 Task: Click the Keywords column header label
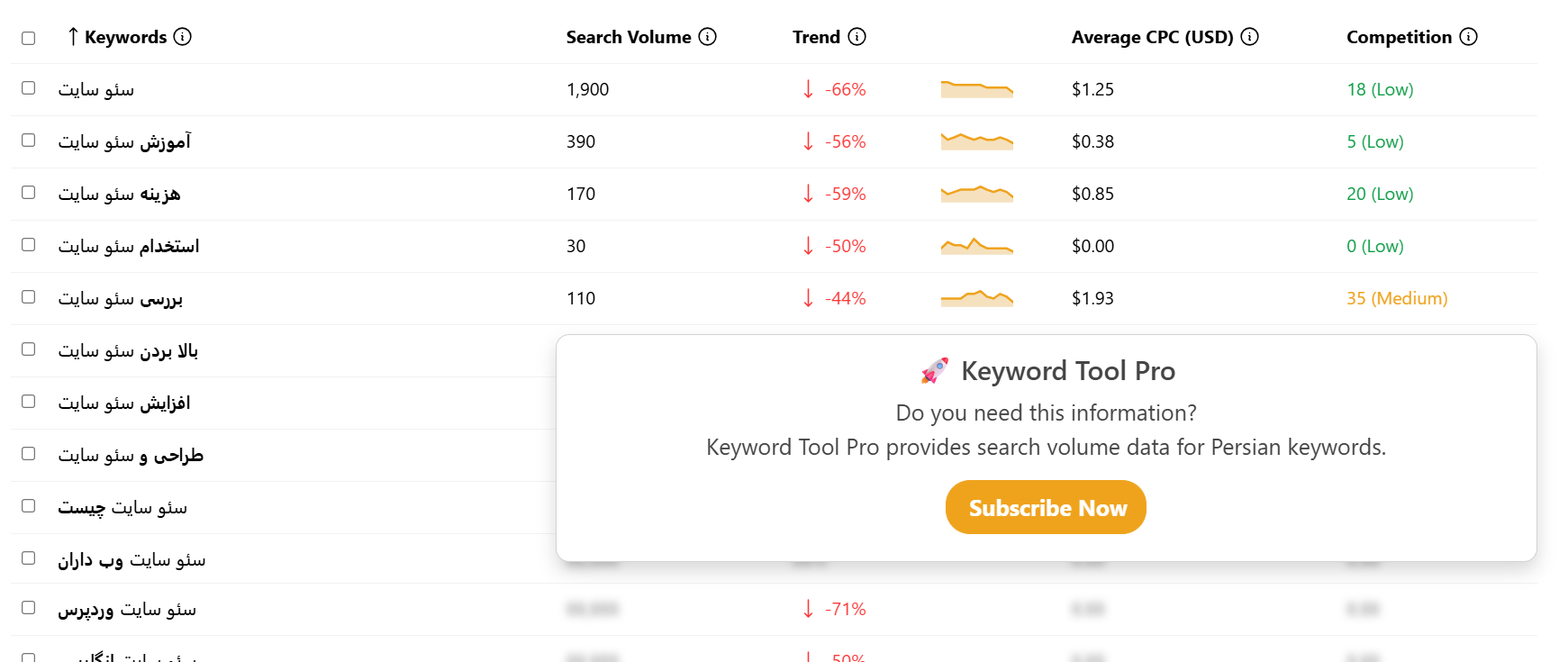click(x=125, y=37)
